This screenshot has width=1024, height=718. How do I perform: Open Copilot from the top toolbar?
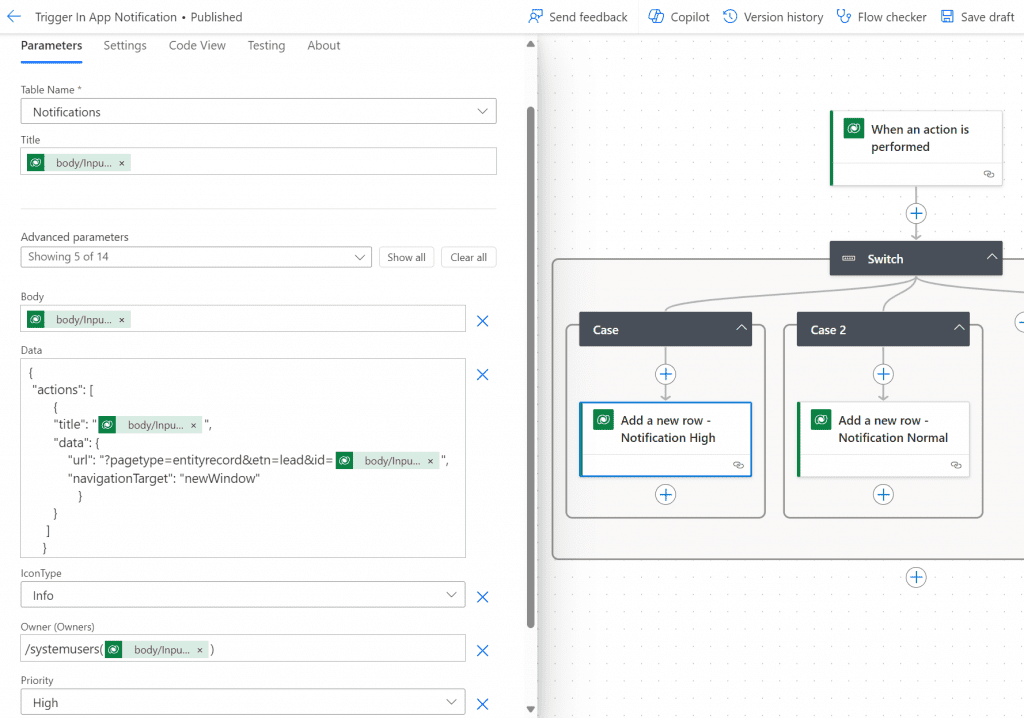pos(678,17)
